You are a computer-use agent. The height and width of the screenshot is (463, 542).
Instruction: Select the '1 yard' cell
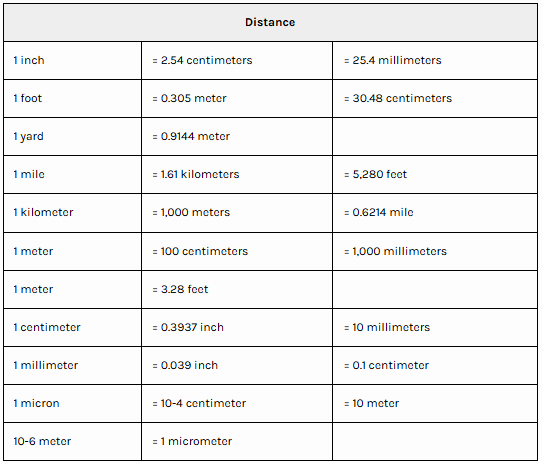coord(73,137)
